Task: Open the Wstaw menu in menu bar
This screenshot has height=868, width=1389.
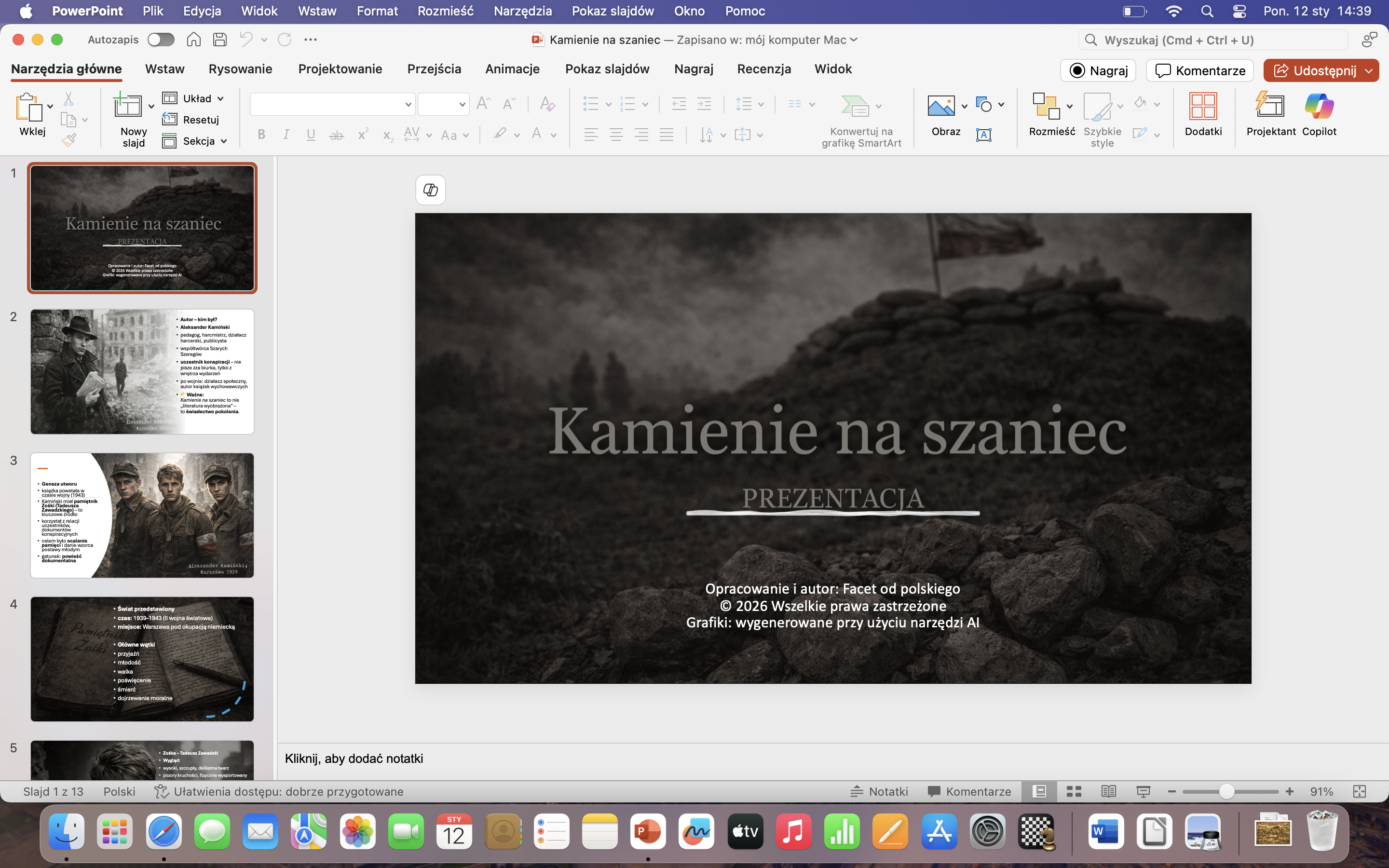Action: 317,11
